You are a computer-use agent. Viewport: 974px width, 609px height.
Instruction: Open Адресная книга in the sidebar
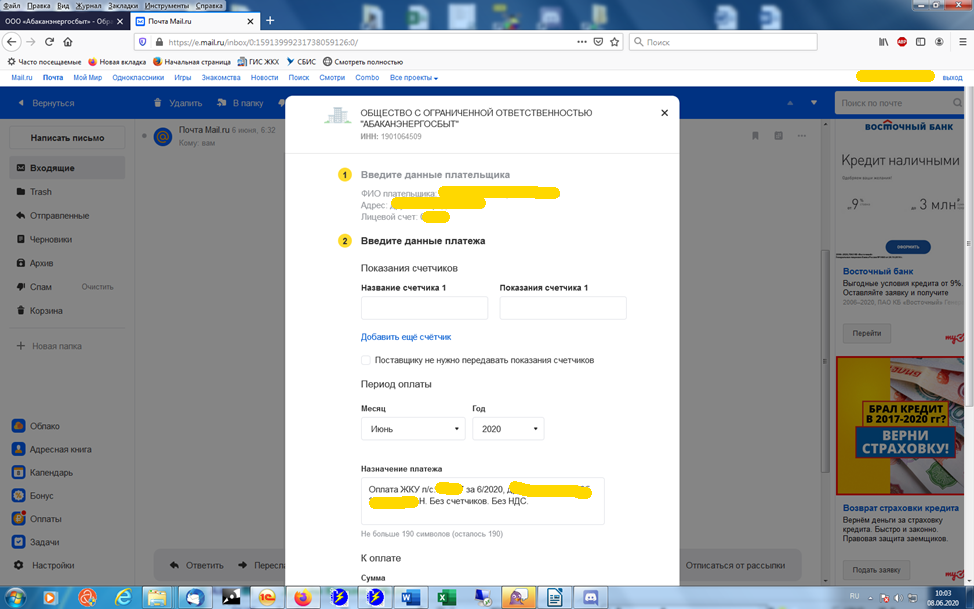[52, 449]
